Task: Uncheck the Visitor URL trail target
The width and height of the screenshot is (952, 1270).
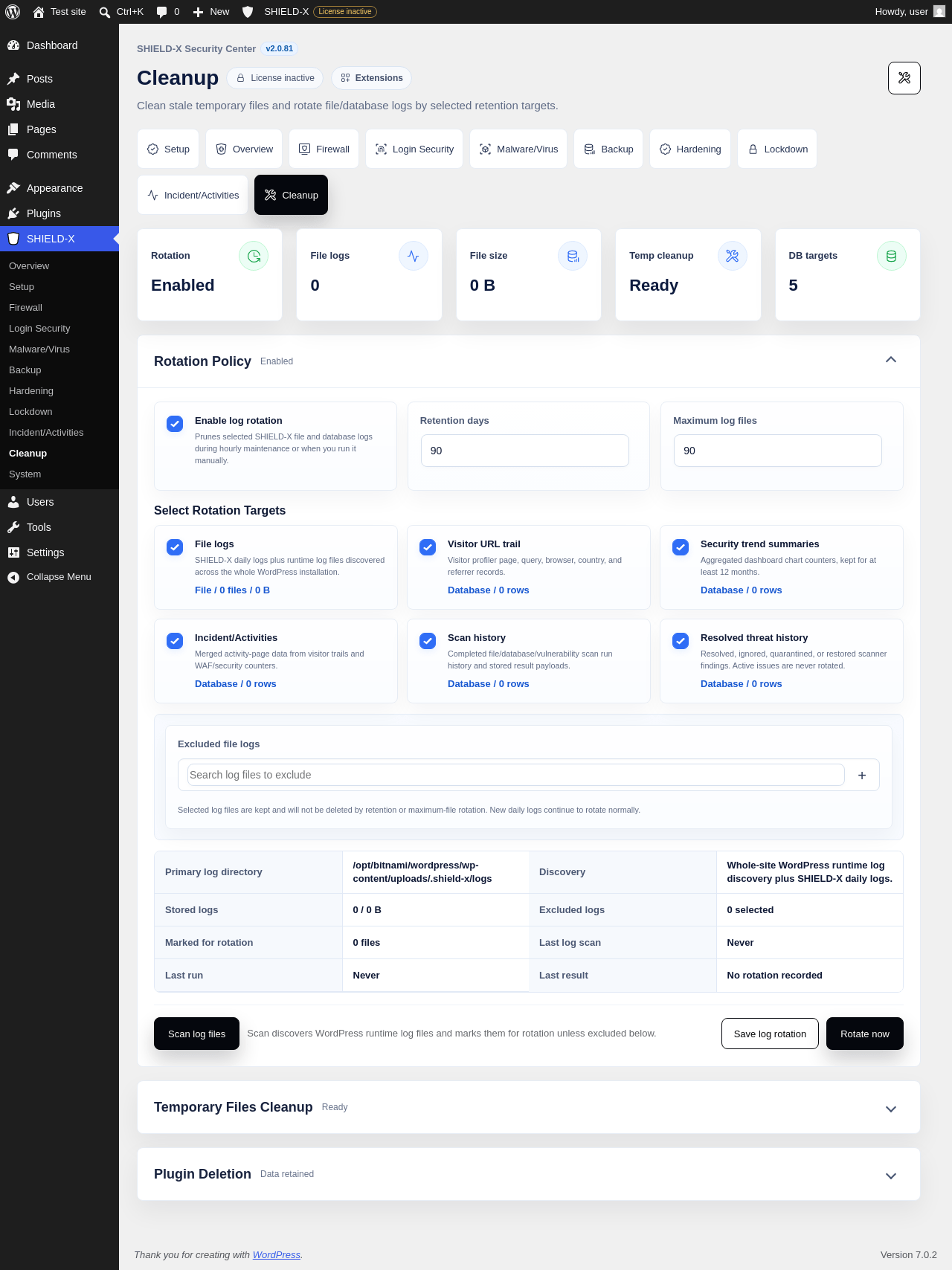Action: point(428,547)
